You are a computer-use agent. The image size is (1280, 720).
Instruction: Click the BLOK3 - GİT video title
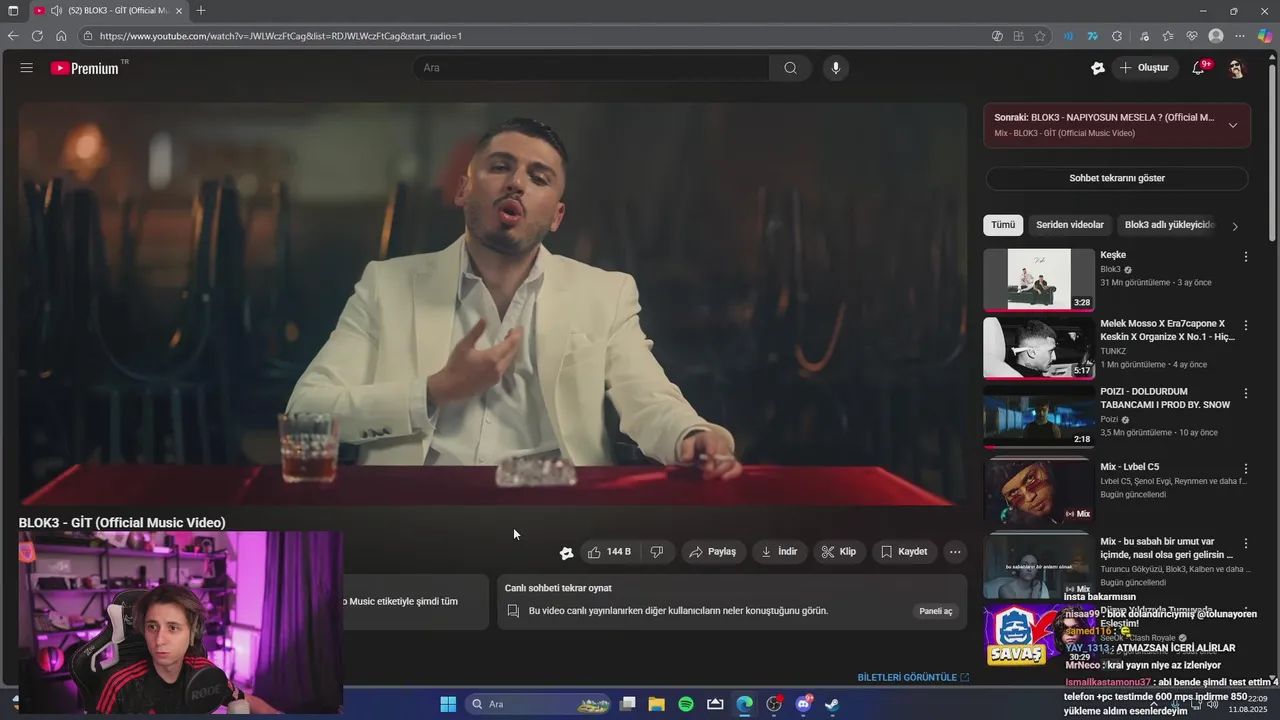coord(122,523)
